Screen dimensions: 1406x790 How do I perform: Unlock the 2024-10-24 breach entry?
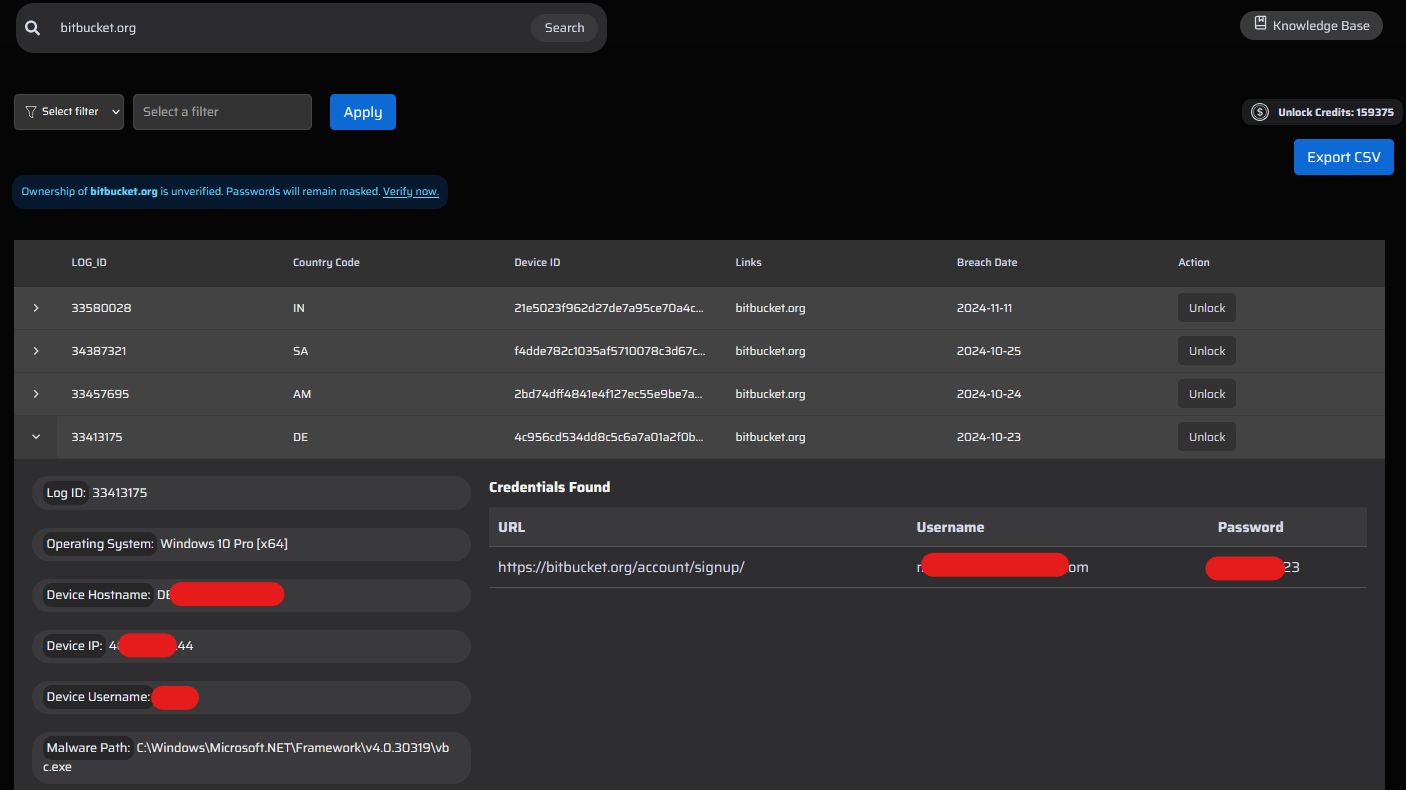click(1207, 394)
